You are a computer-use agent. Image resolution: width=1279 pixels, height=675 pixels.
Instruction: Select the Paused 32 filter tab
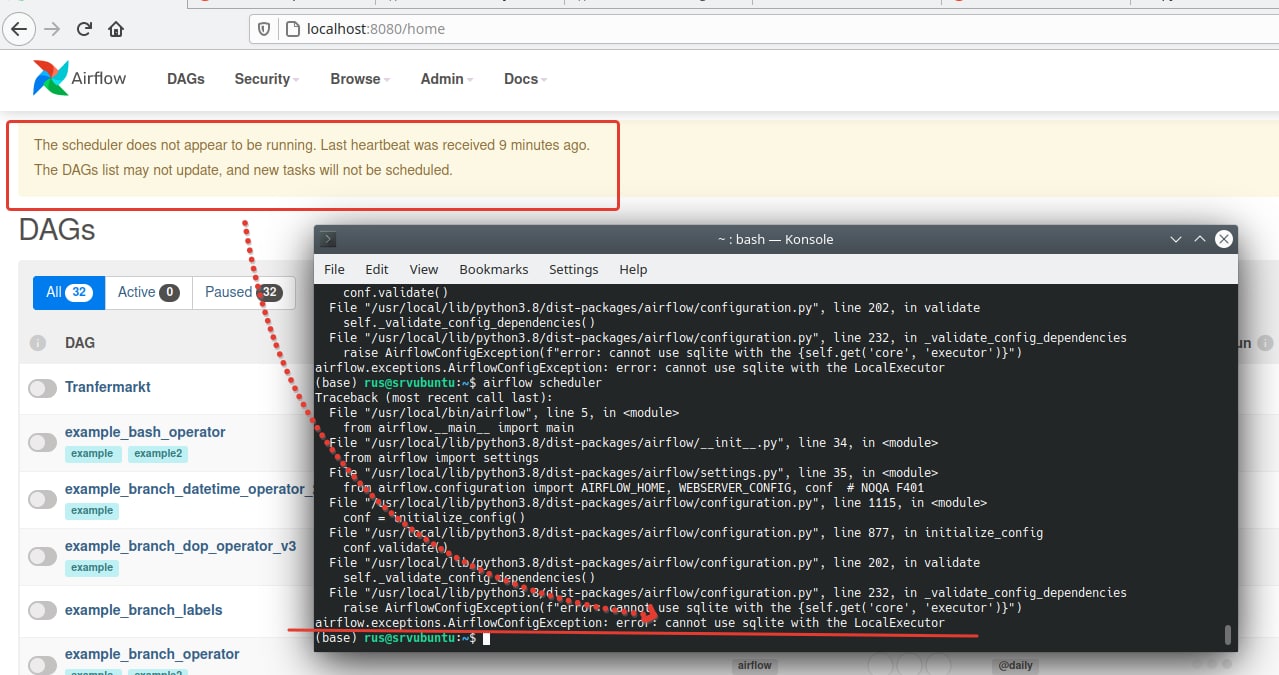[244, 292]
